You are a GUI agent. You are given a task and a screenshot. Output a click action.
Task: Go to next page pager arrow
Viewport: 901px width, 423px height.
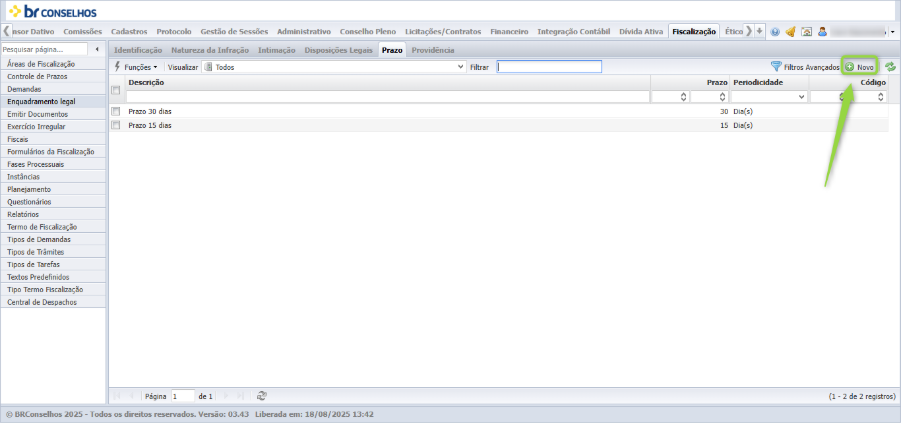(x=225, y=396)
